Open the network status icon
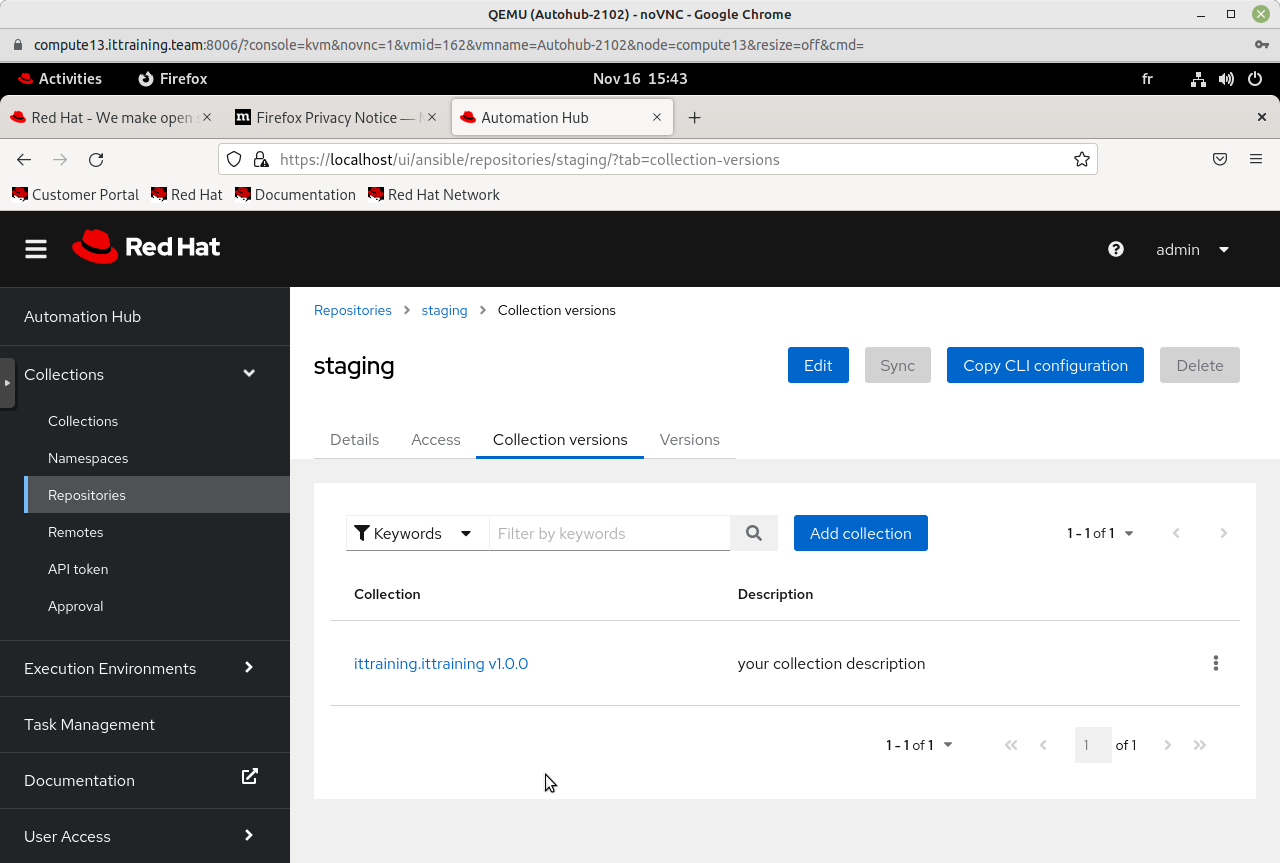The image size is (1280, 863). click(x=1199, y=79)
